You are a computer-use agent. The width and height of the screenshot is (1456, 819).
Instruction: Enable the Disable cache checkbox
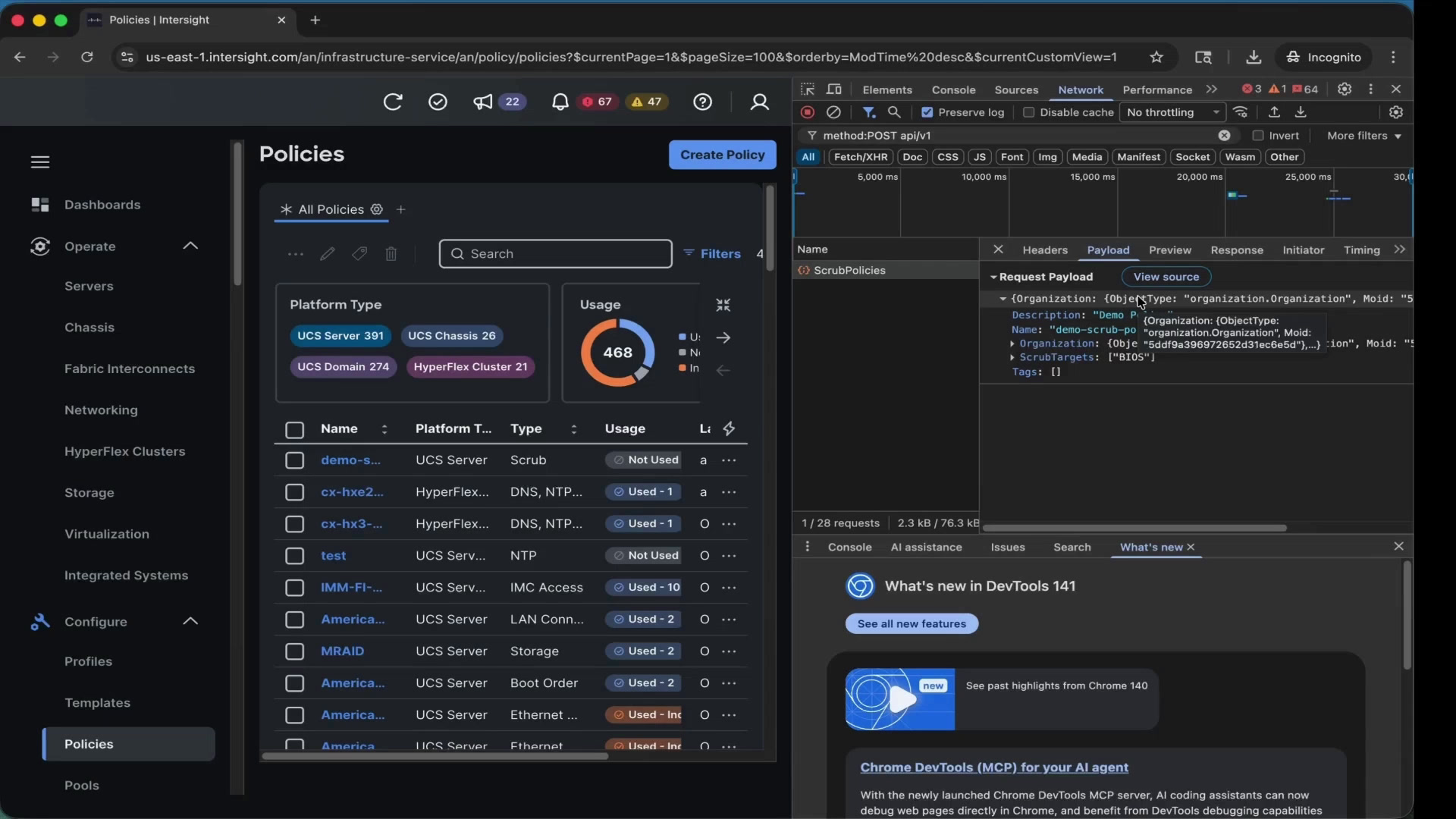point(1028,112)
